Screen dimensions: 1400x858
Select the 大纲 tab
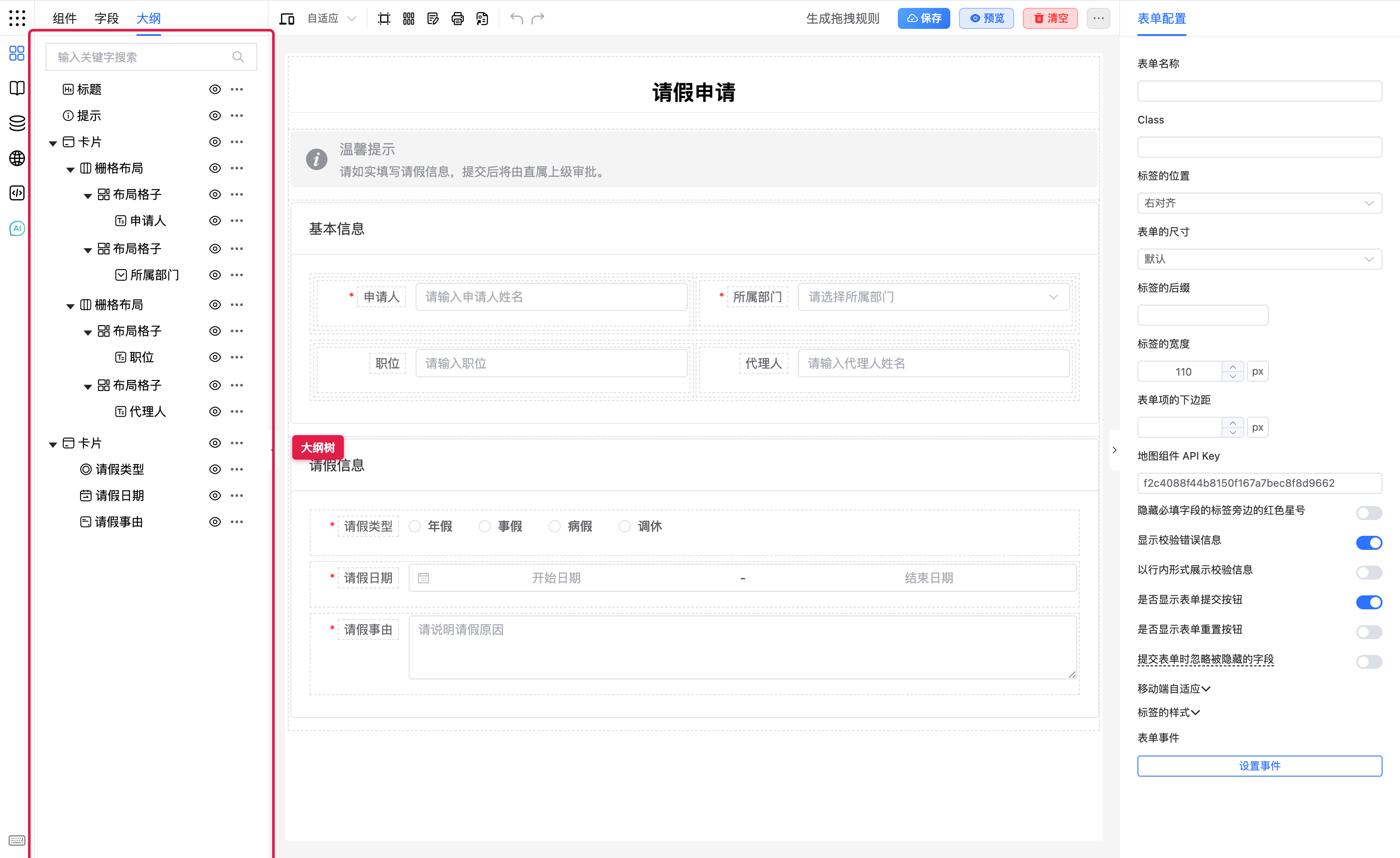click(148, 18)
